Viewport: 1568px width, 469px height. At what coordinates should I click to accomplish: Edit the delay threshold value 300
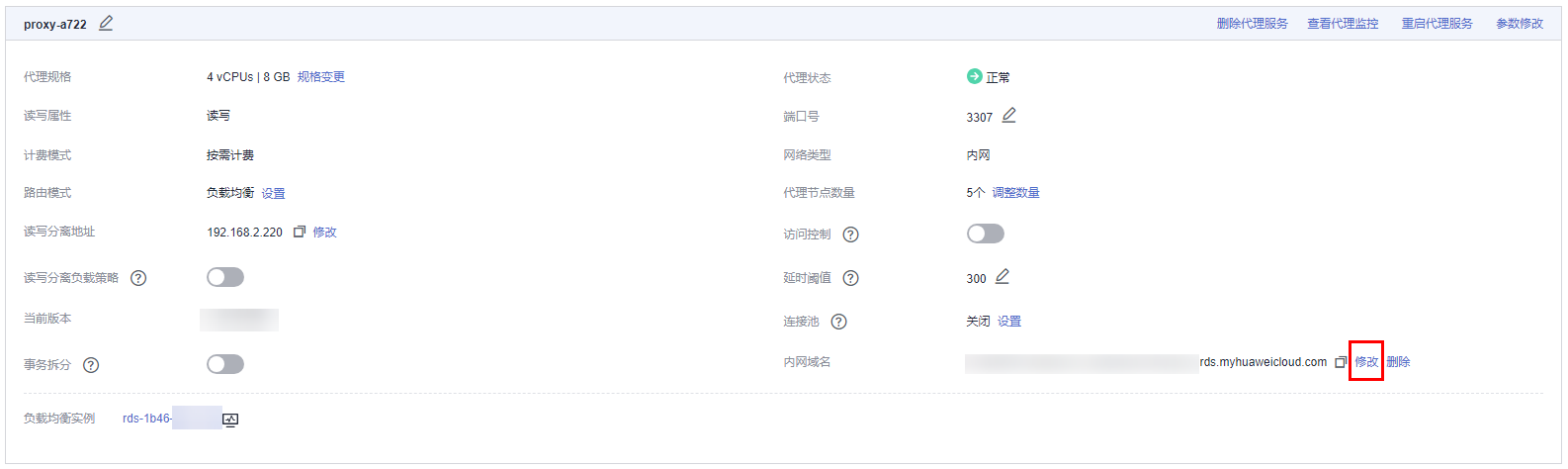(1002, 277)
